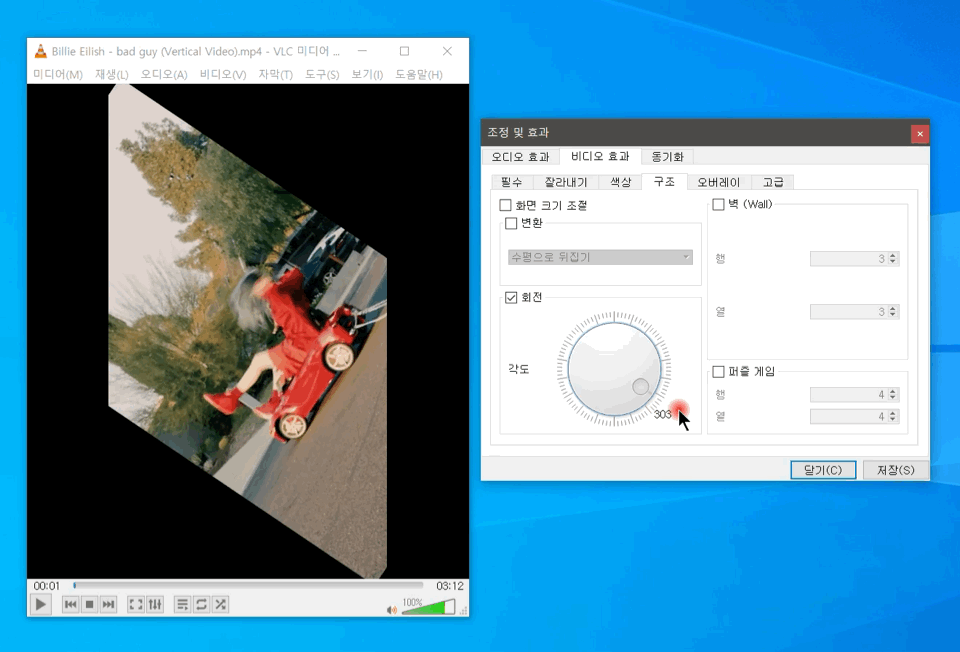Enable the 벽 (Wall) checkbox

pyautogui.click(x=718, y=204)
